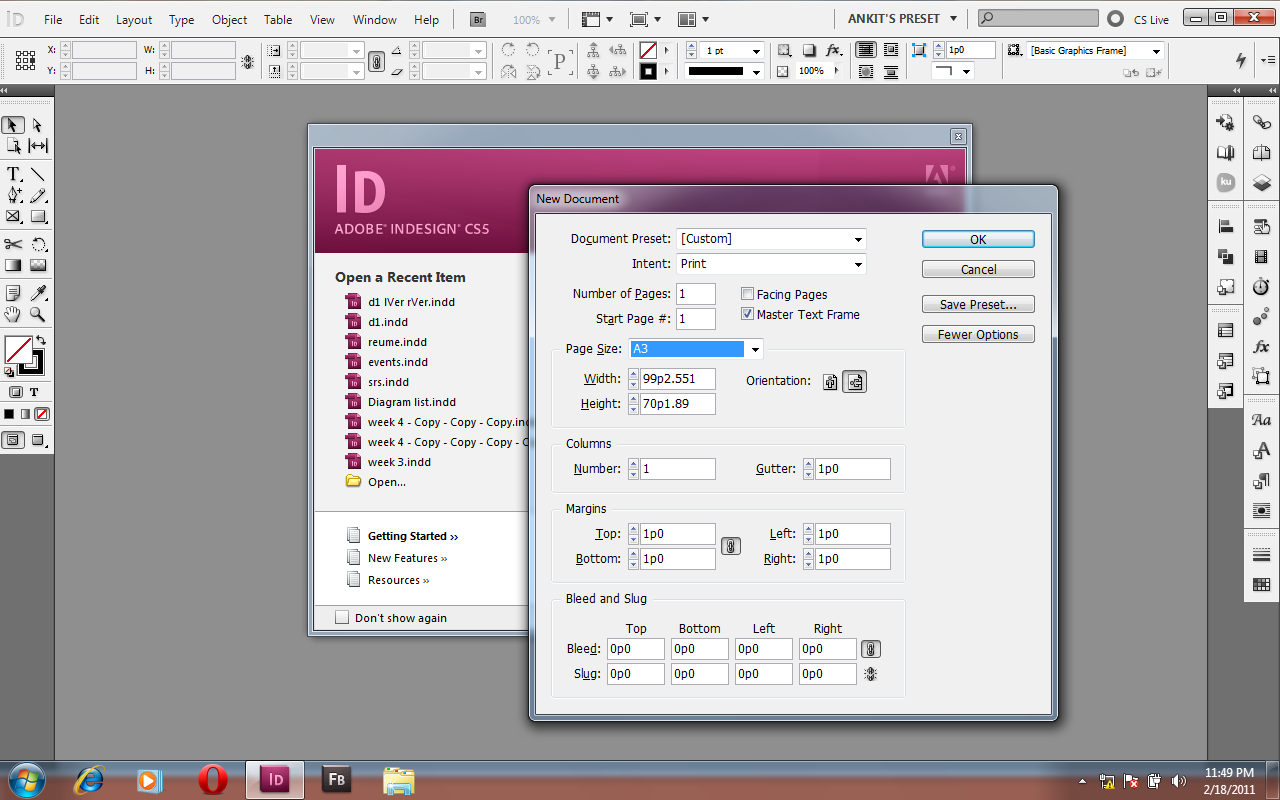Open the Table menu
The width and height of the screenshot is (1280, 800).
(278, 20)
